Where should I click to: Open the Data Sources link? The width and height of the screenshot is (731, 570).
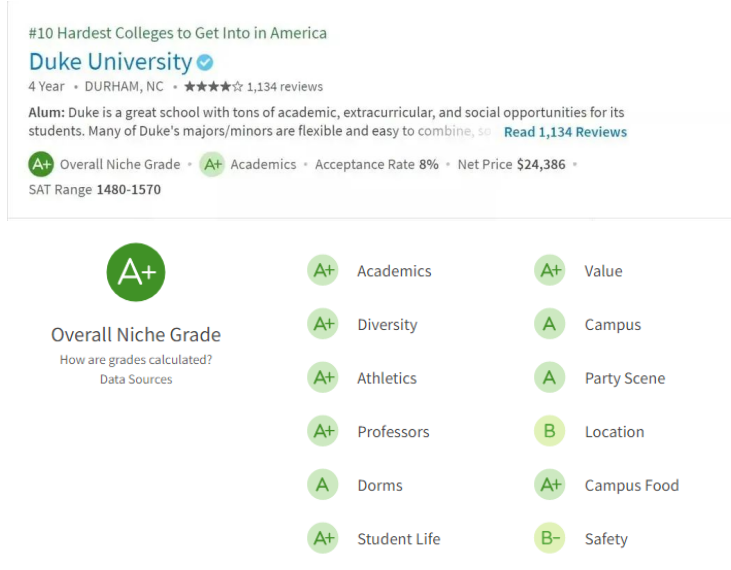click(x=136, y=379)
